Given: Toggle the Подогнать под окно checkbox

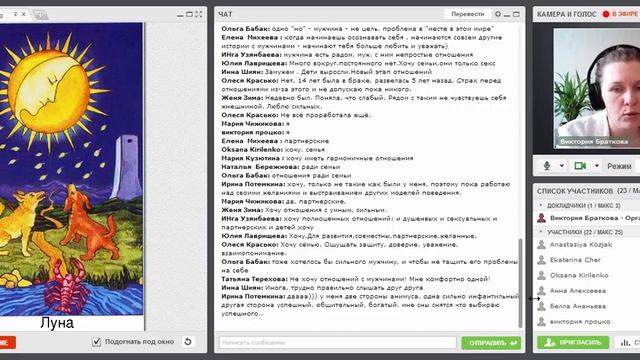Looking at the screenshot, I should tap(96, 342).
